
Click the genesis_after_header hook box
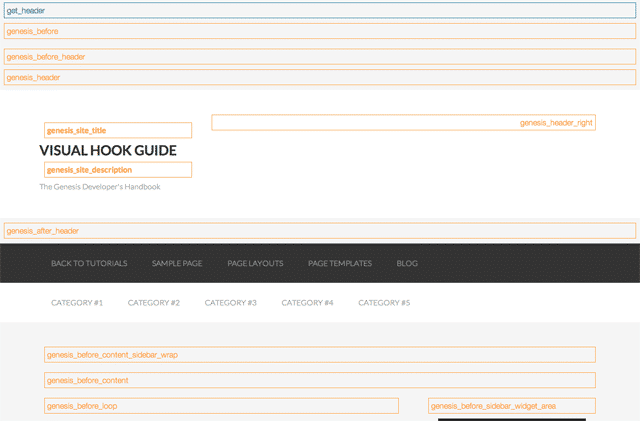[320, 231]
